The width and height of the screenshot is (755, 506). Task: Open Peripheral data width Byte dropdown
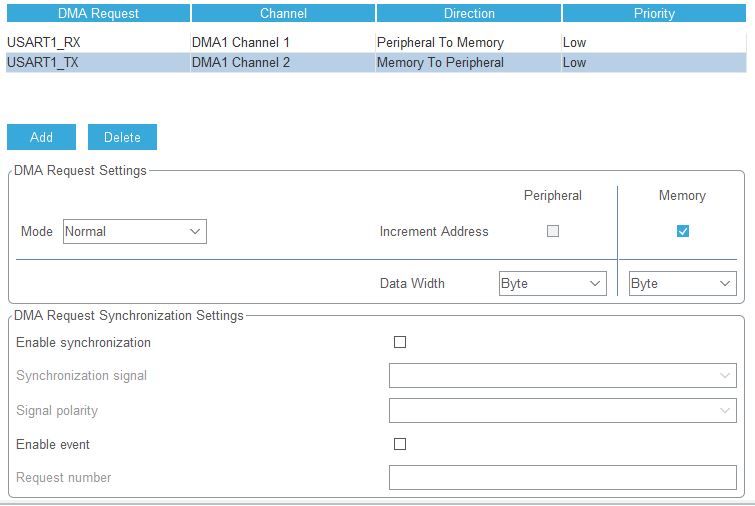[552, 284]
